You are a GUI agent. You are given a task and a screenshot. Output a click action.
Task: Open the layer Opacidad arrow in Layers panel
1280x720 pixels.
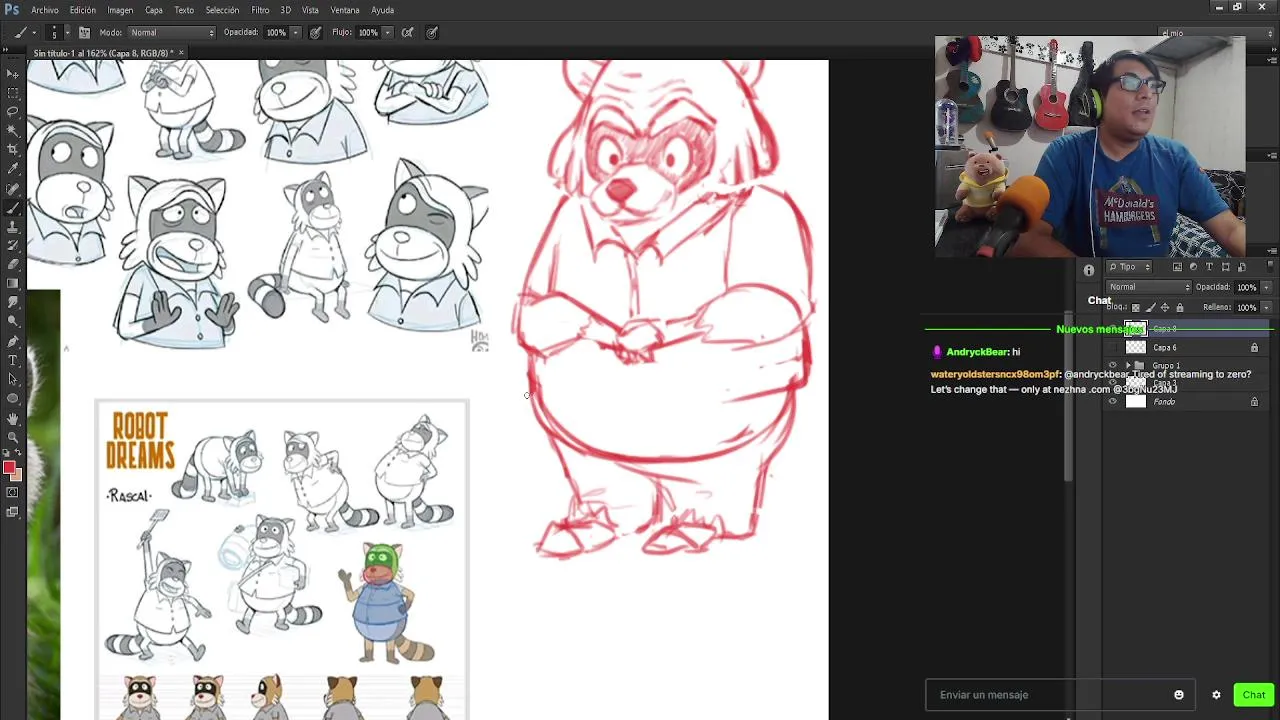(x=1266, y=287)
